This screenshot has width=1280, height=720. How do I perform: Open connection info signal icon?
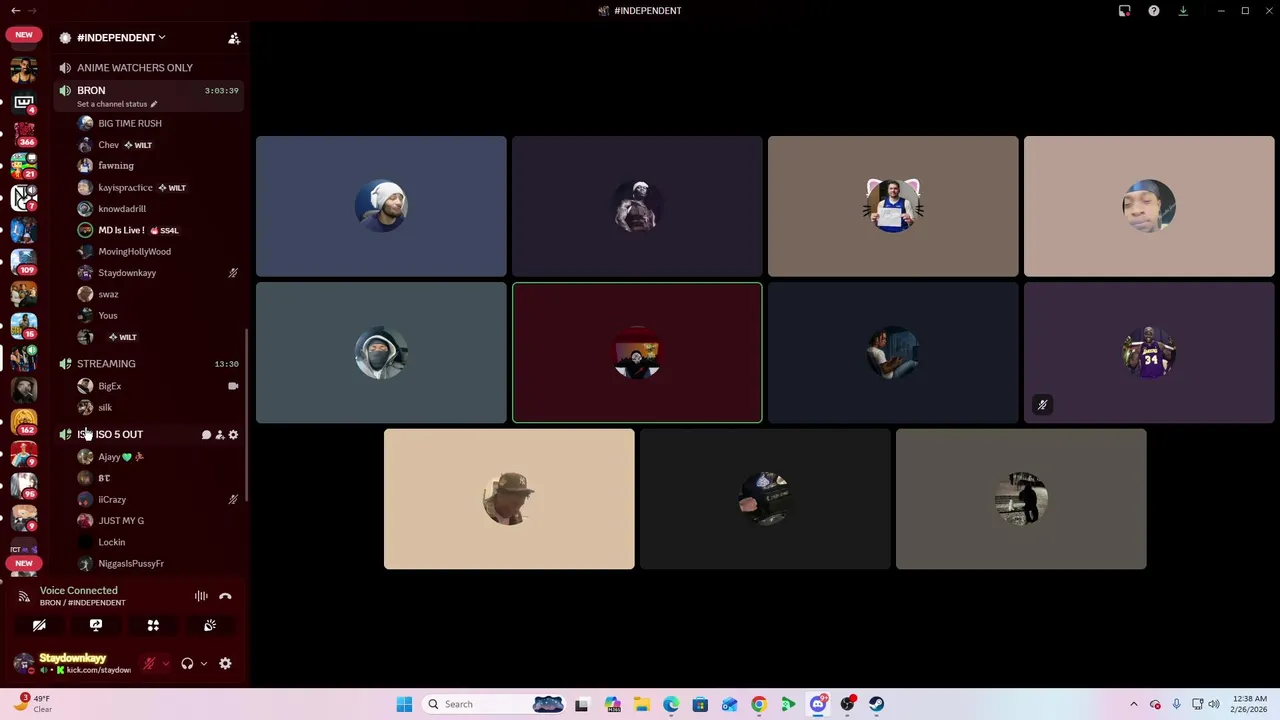24,596
